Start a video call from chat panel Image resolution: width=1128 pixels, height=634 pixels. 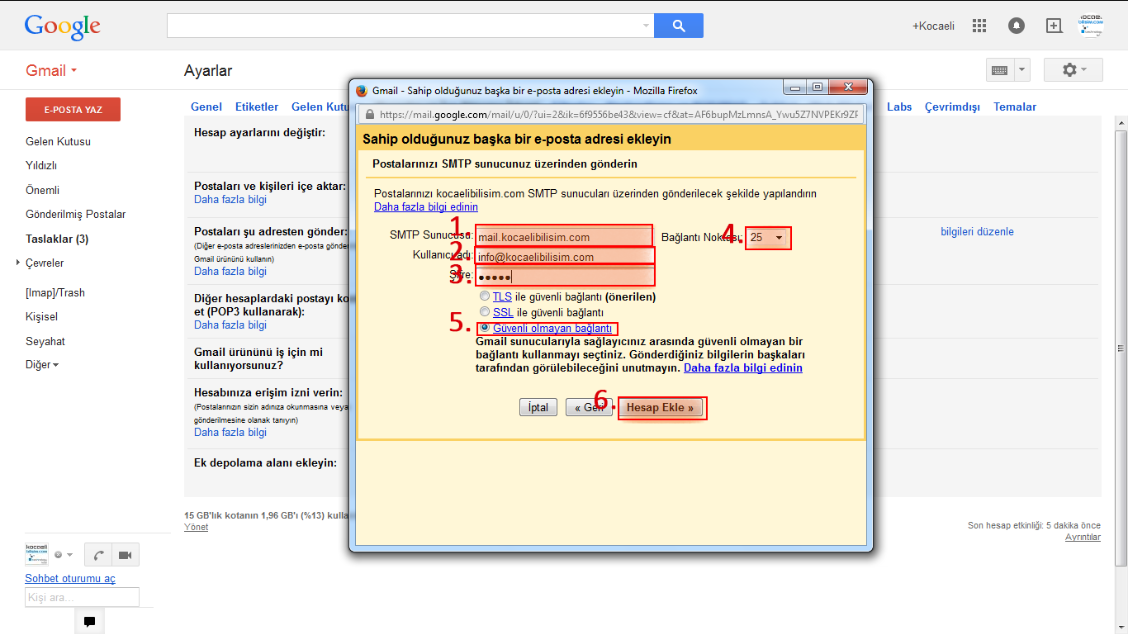[x=125, y=555]
